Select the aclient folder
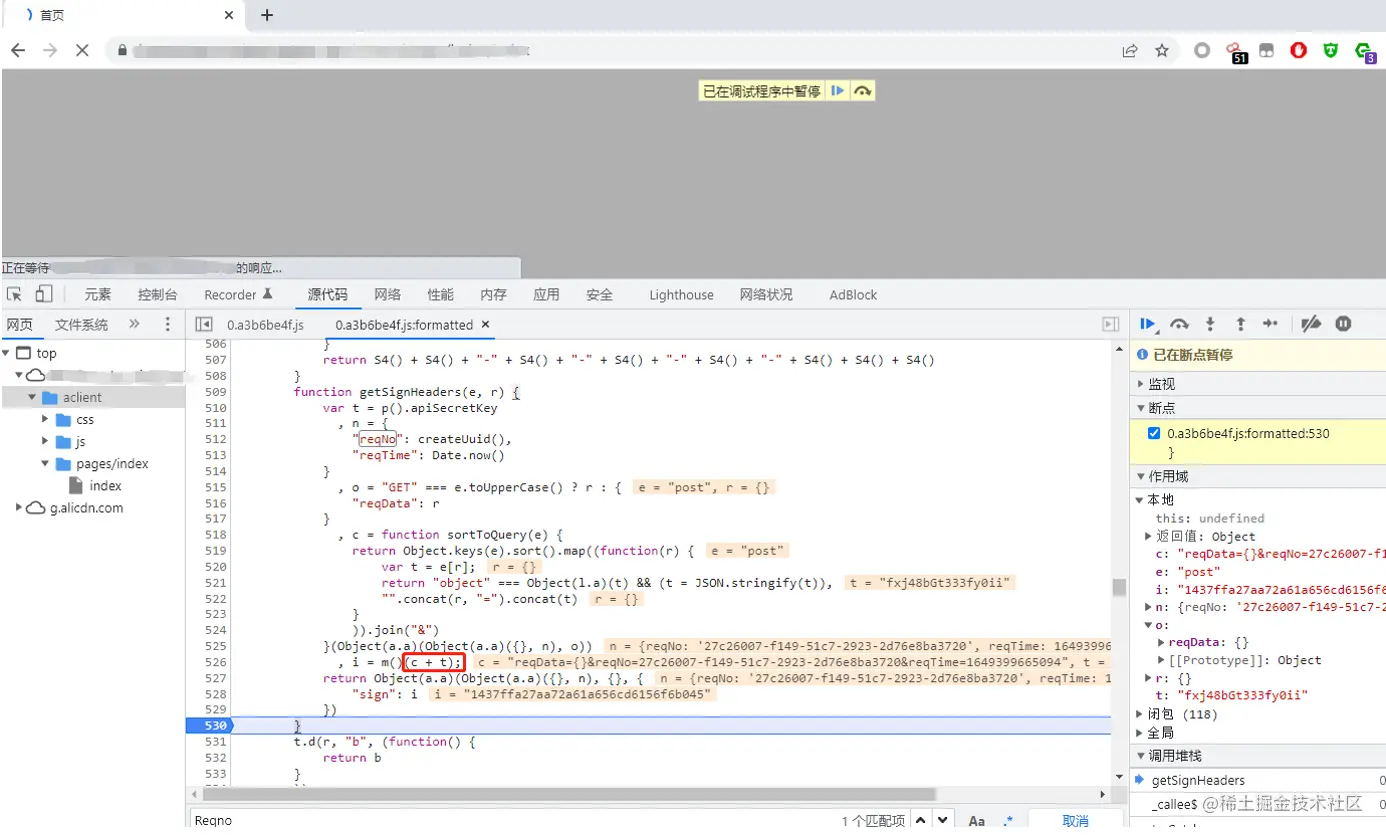1386x837 pixels. point(82,397)
